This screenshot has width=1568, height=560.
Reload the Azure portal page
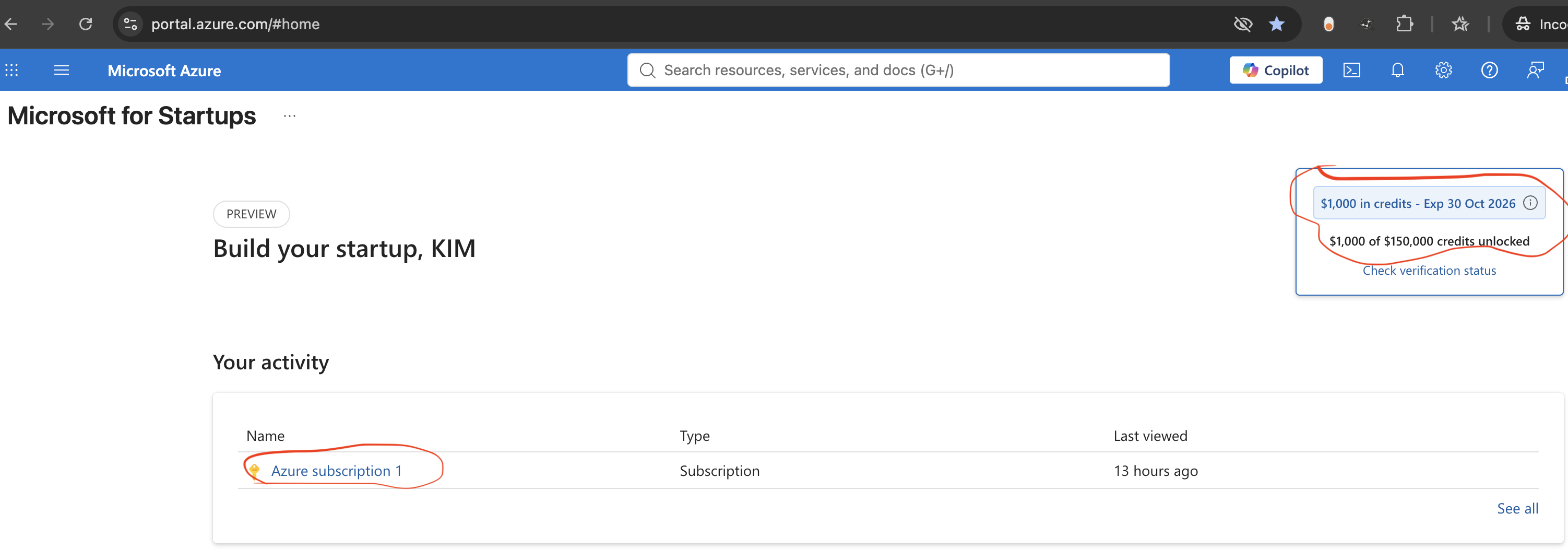coord(86,24)
